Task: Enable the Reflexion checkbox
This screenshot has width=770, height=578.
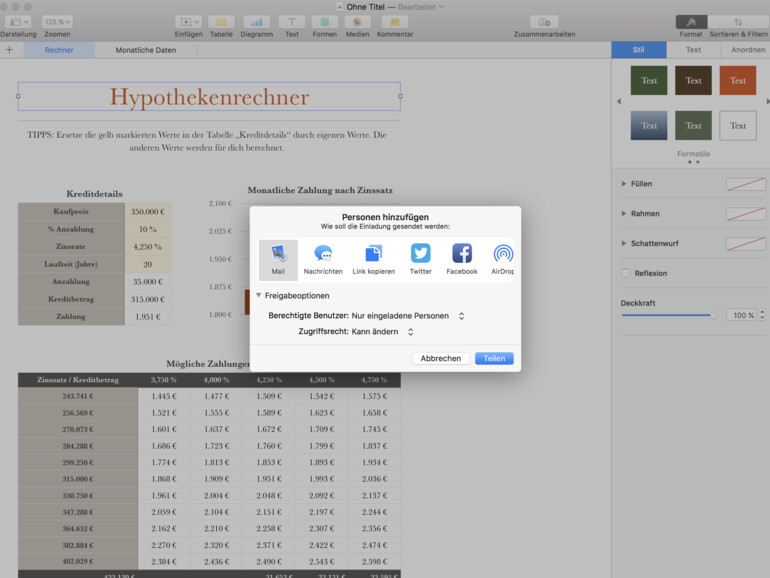Action: (x=626, y=273)
